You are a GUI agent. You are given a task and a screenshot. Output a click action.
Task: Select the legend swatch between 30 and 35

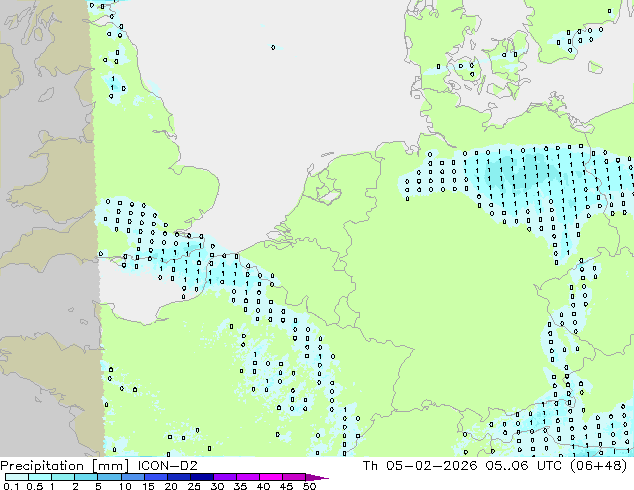tap(225, 477)
